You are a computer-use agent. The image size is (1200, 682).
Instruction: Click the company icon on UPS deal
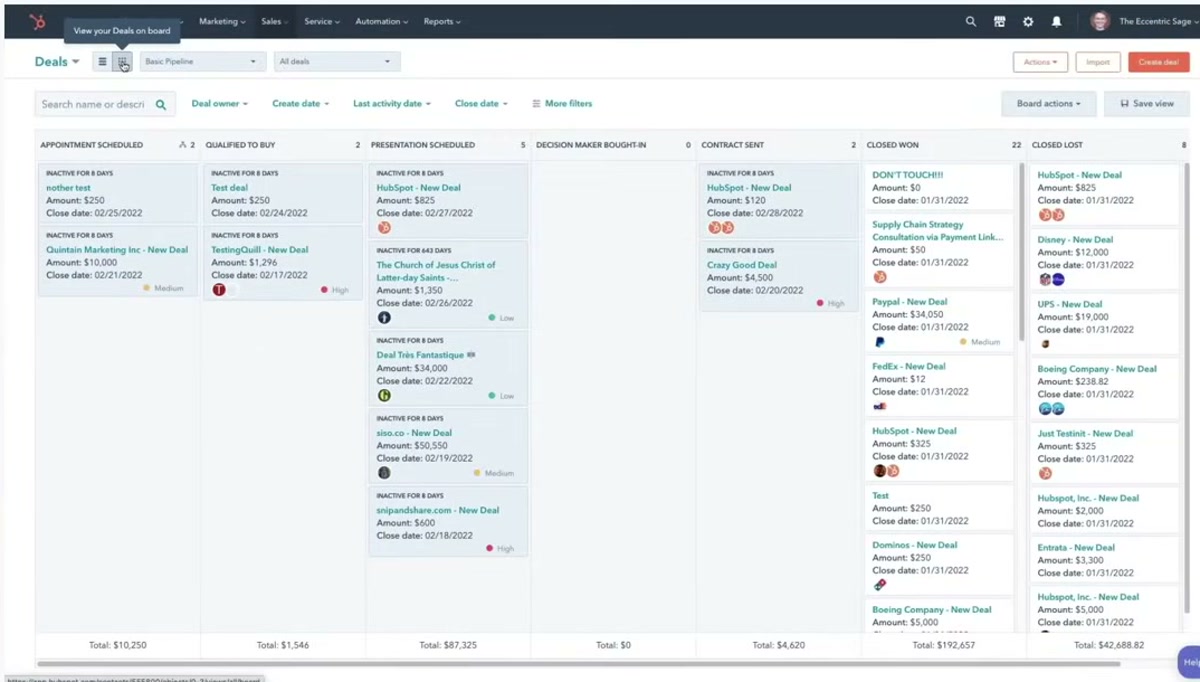pos(1045,343)
